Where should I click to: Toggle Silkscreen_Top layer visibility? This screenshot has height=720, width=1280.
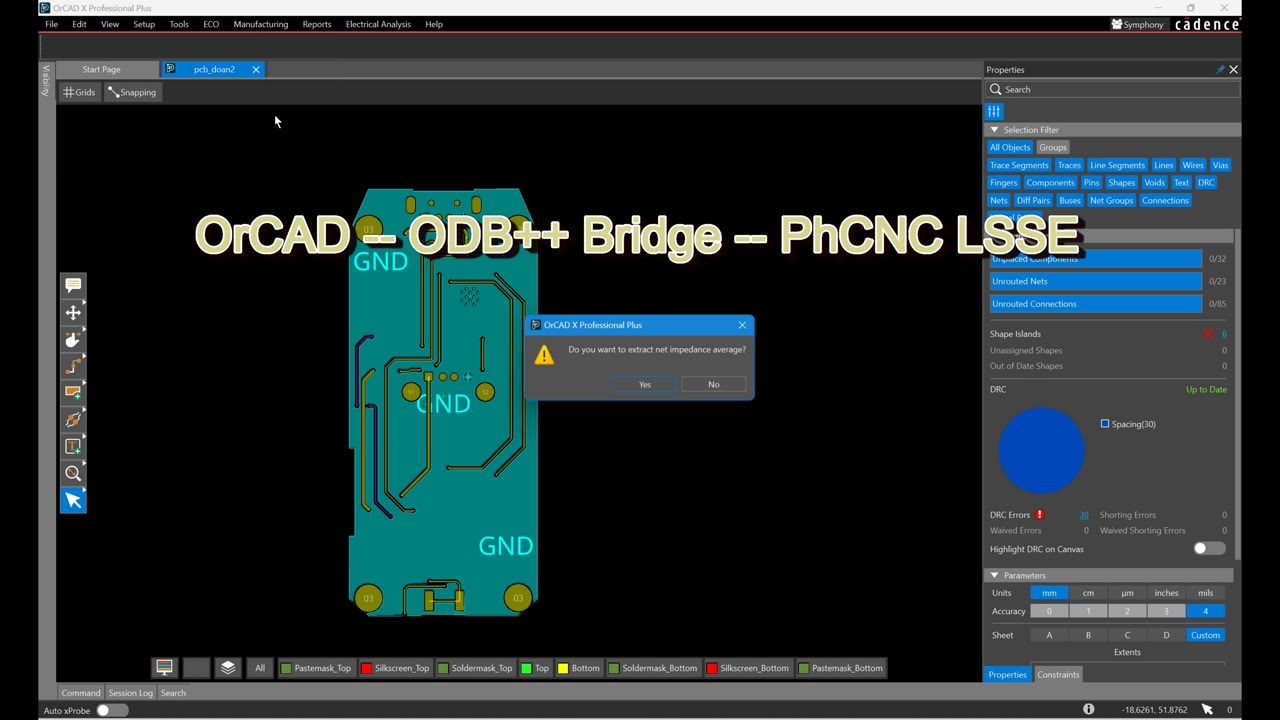point(395,668)
